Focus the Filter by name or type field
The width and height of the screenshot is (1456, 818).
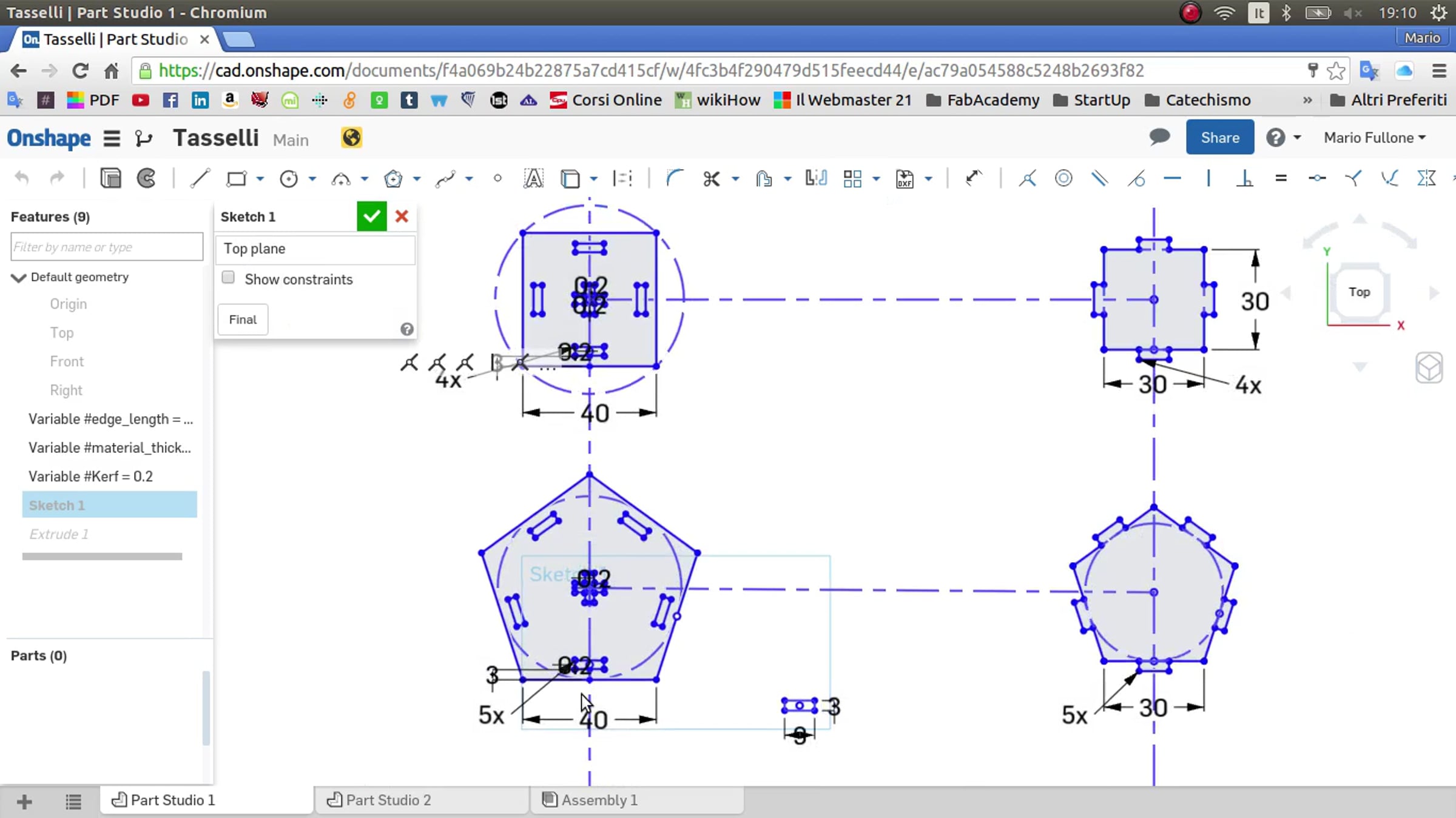point(107,247)
